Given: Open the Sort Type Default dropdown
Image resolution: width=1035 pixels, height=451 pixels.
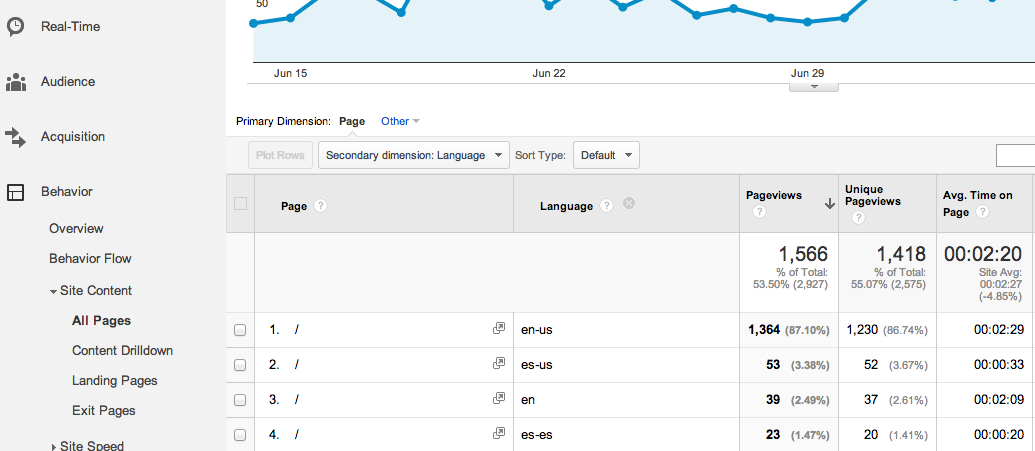Looking at the screenshot, I should (x=606, y=155).
